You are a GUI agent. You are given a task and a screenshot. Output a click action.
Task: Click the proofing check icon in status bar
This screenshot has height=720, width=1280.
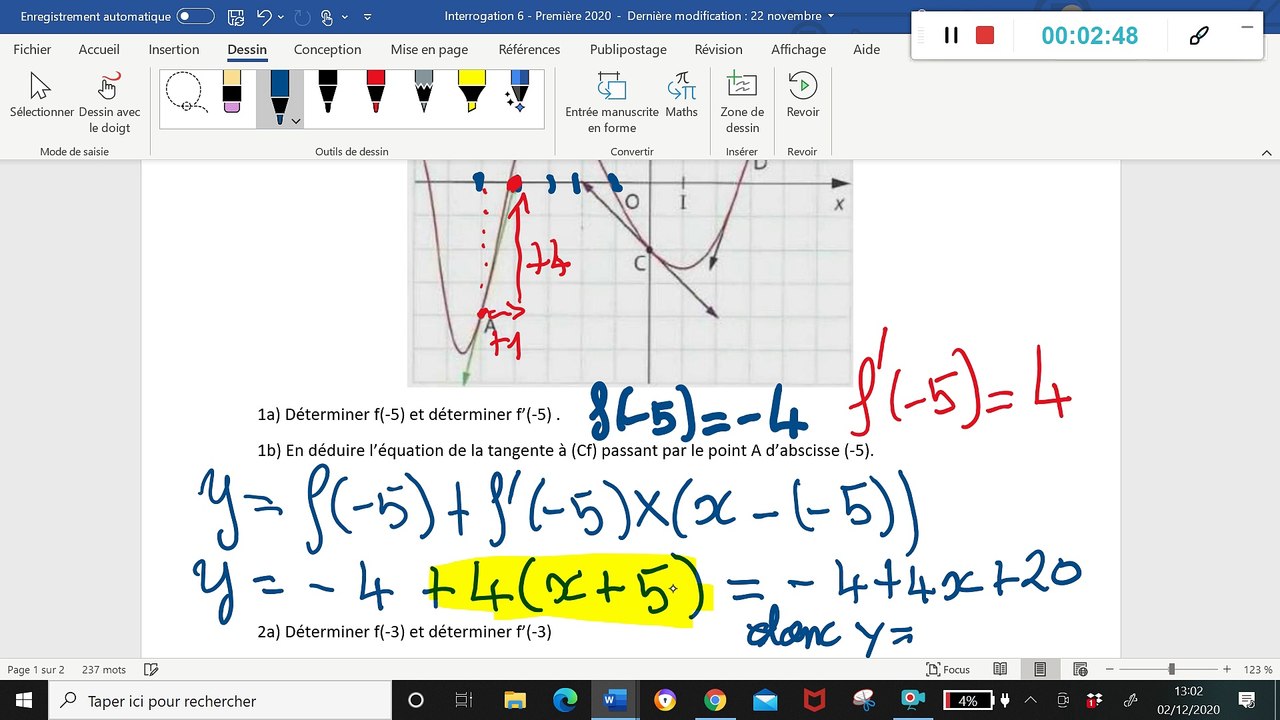[x=151, y=669]
